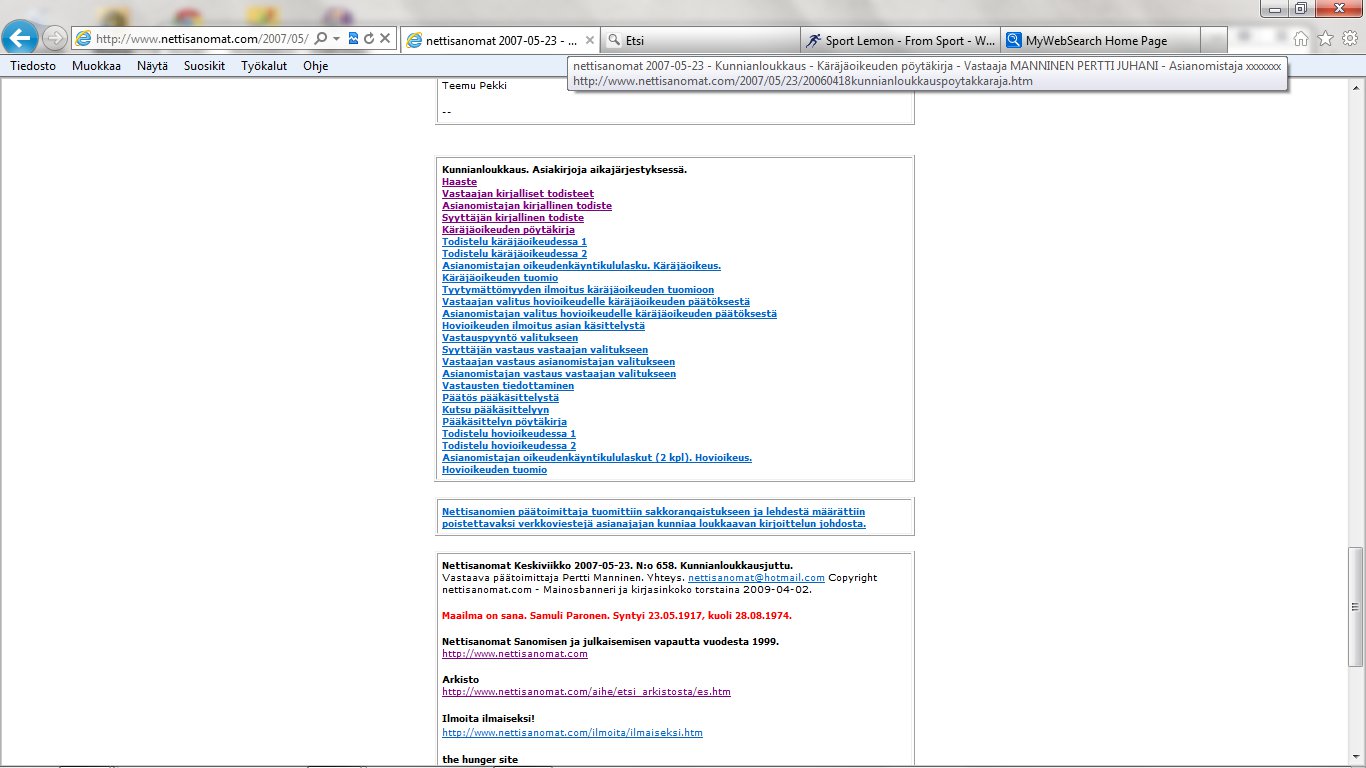Follow the Hovioikeuden tuomio link
1366x768 pixels.
pos(494,470)
